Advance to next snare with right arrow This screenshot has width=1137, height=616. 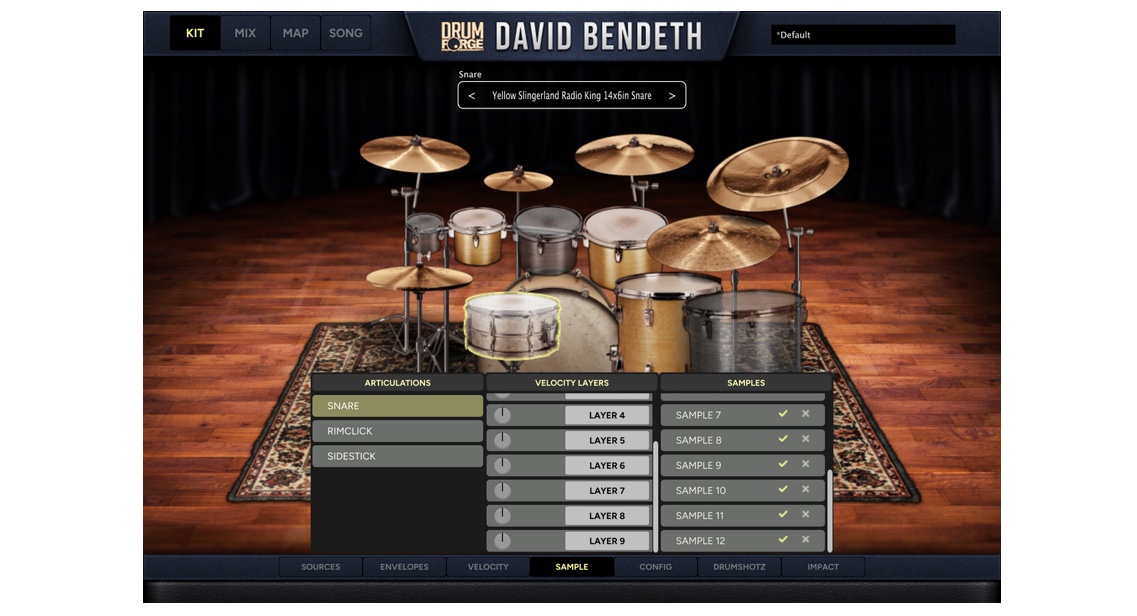click(x=672, y=95)
